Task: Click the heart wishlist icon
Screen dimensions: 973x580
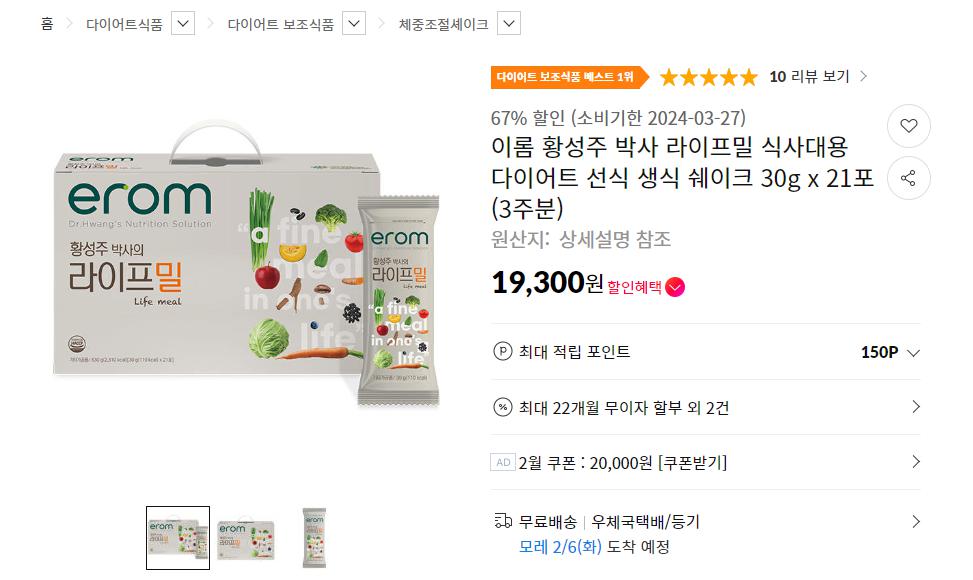Action: click(909, 126)
